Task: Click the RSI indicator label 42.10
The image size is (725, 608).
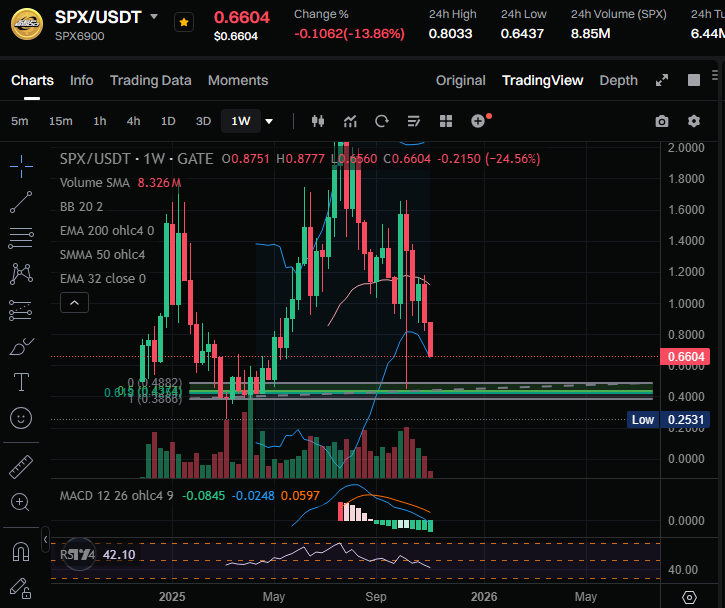Action: 98,554
